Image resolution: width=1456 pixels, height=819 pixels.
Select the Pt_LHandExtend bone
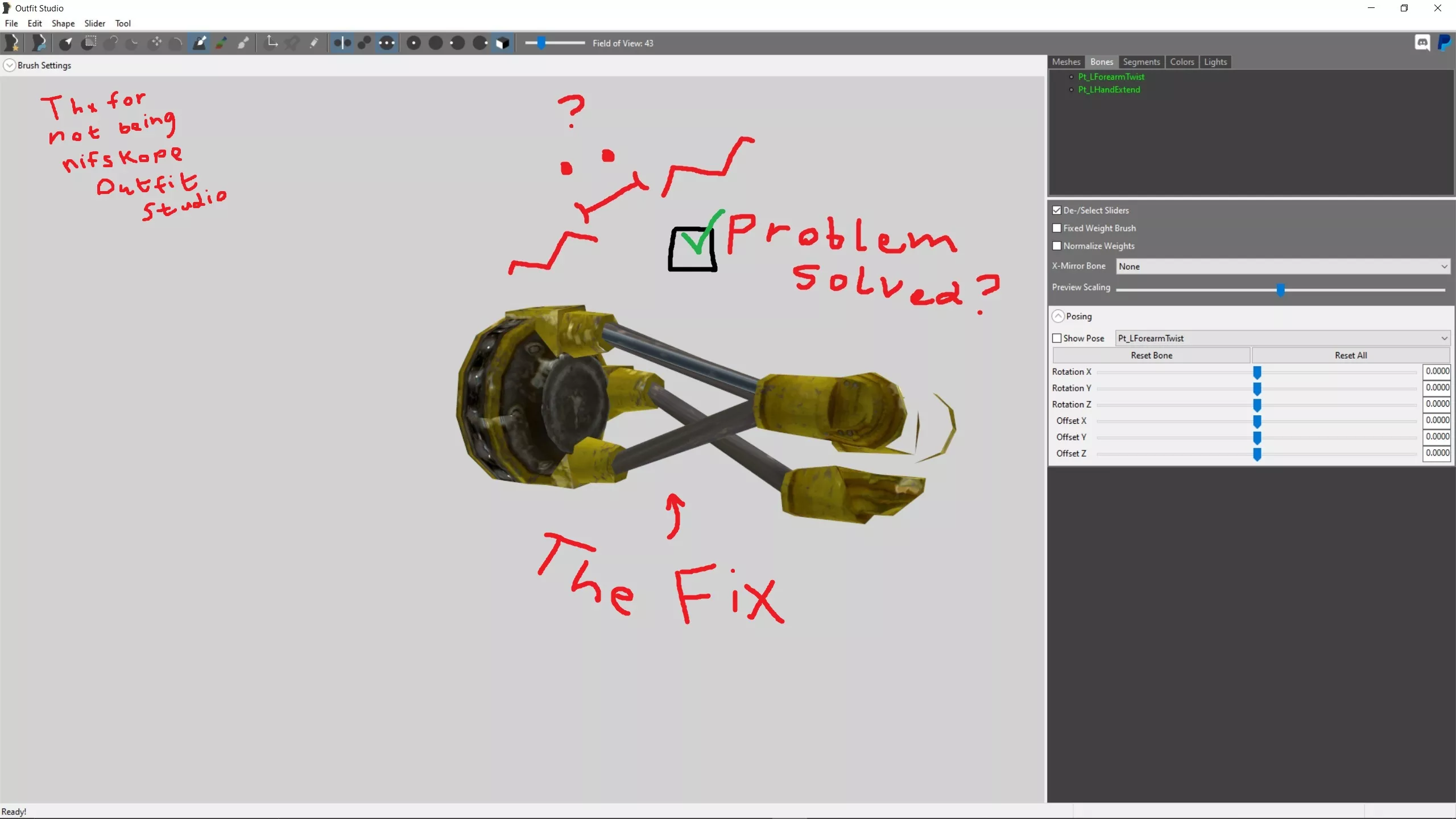tap(1108, 90)
